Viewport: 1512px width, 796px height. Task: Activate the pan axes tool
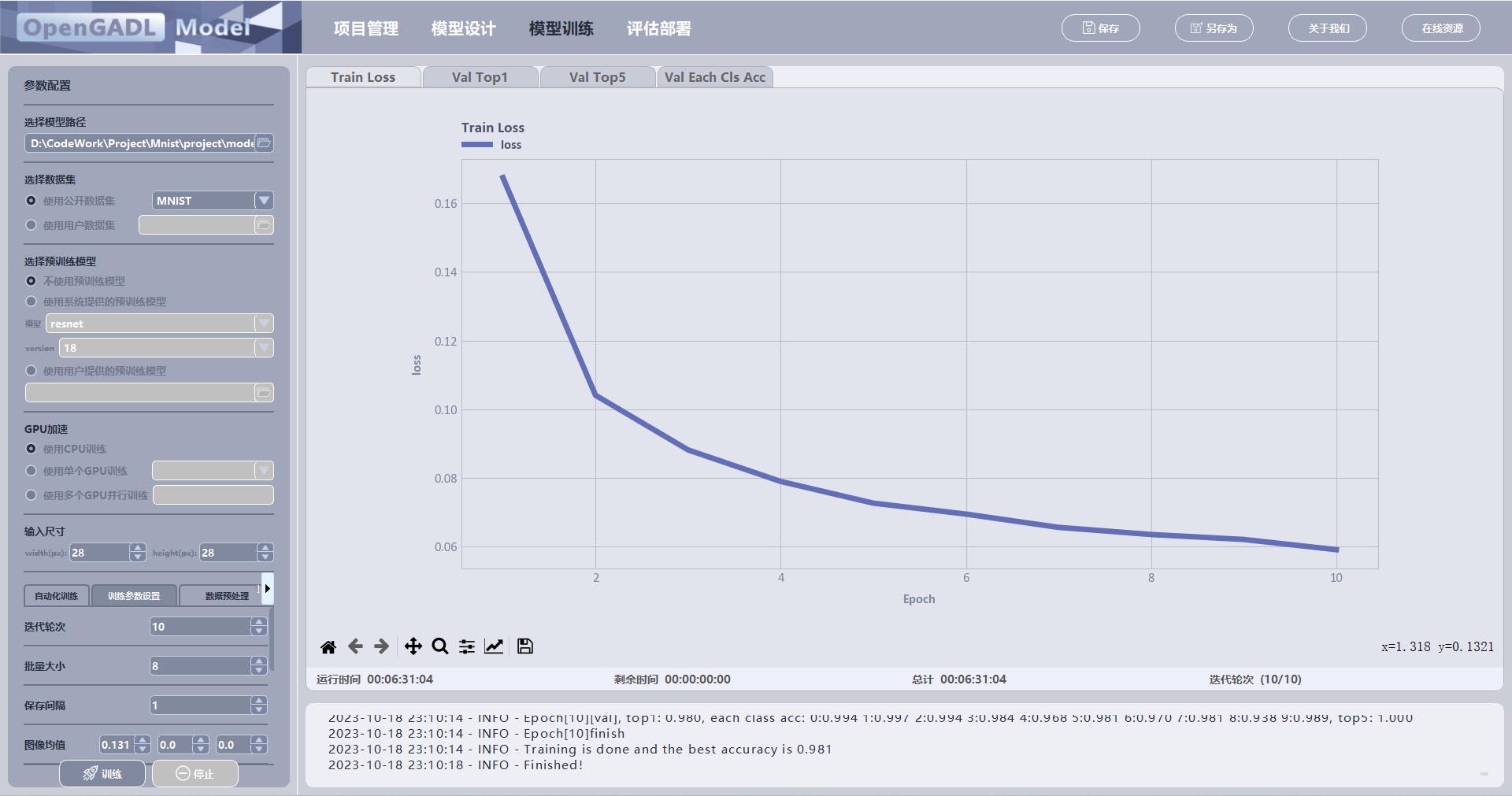tap(413, 646)
